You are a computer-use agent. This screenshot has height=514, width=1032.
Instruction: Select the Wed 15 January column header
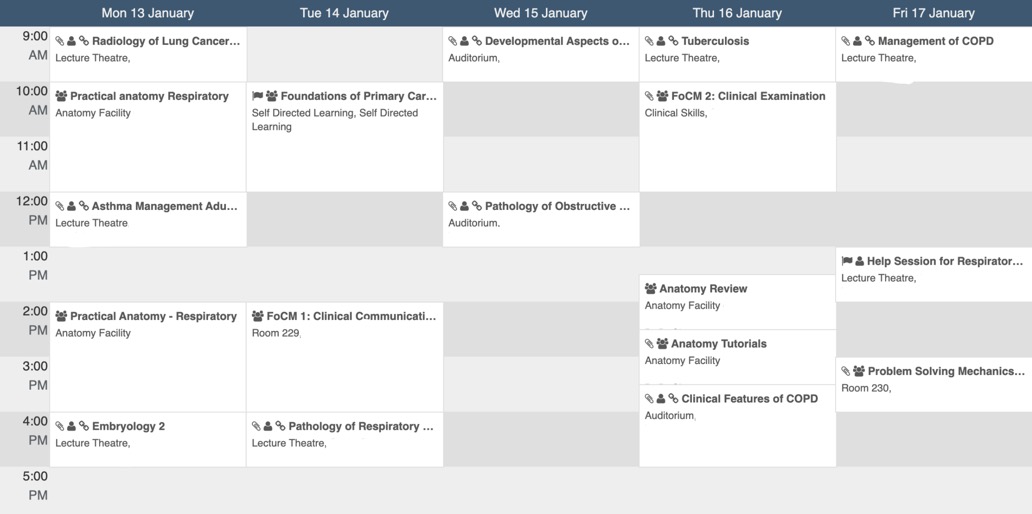point(541,13)
